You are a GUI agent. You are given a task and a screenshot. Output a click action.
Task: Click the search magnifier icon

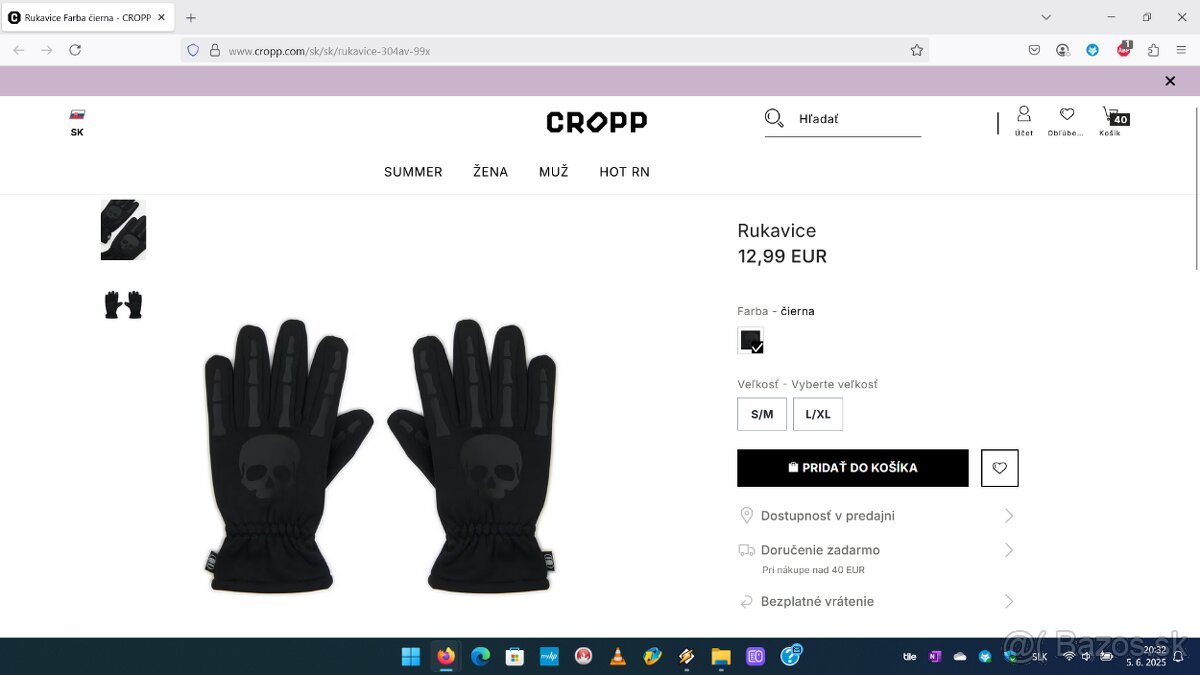pos(774,119)
